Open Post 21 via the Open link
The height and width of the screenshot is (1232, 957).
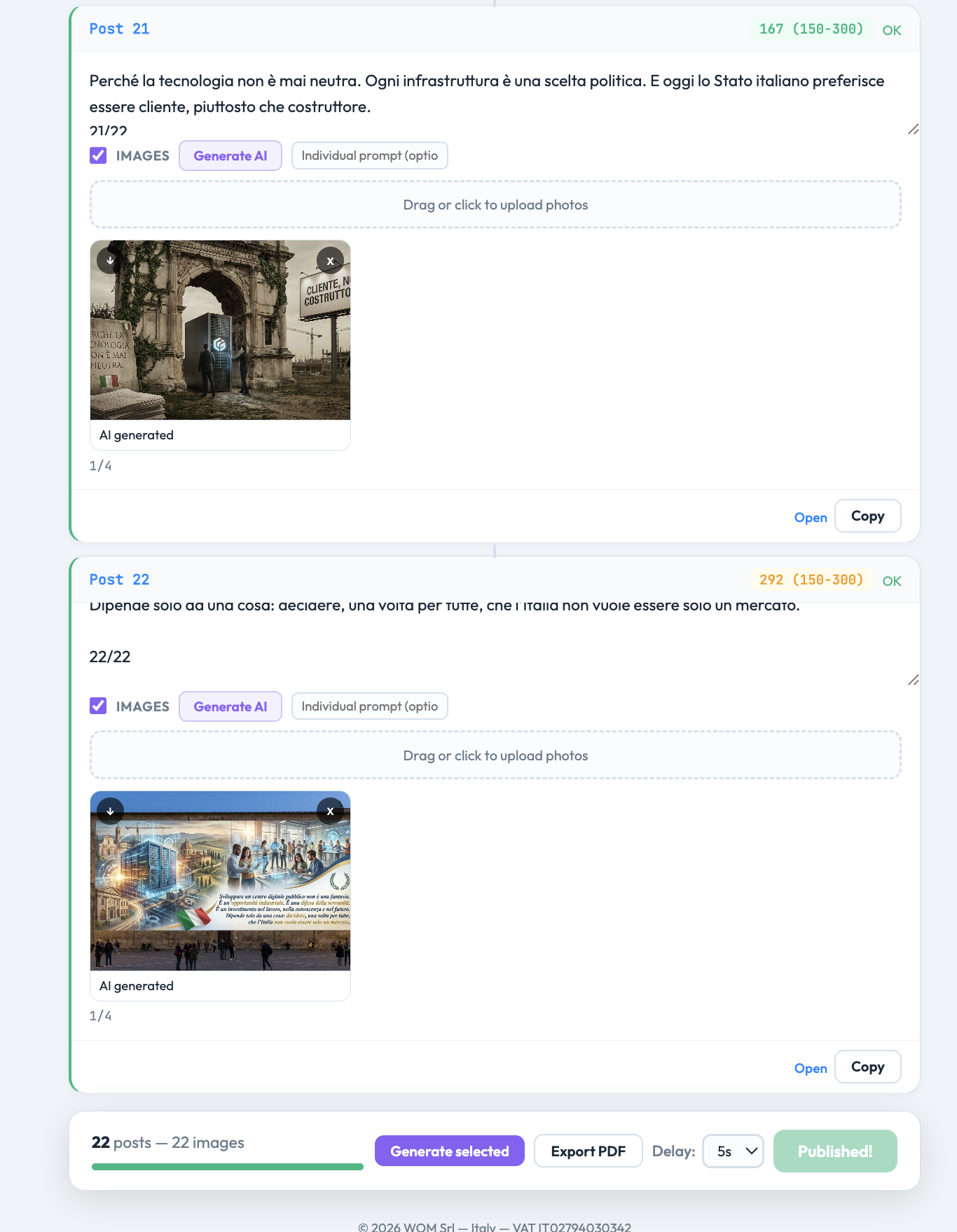(x=811, y=517)
